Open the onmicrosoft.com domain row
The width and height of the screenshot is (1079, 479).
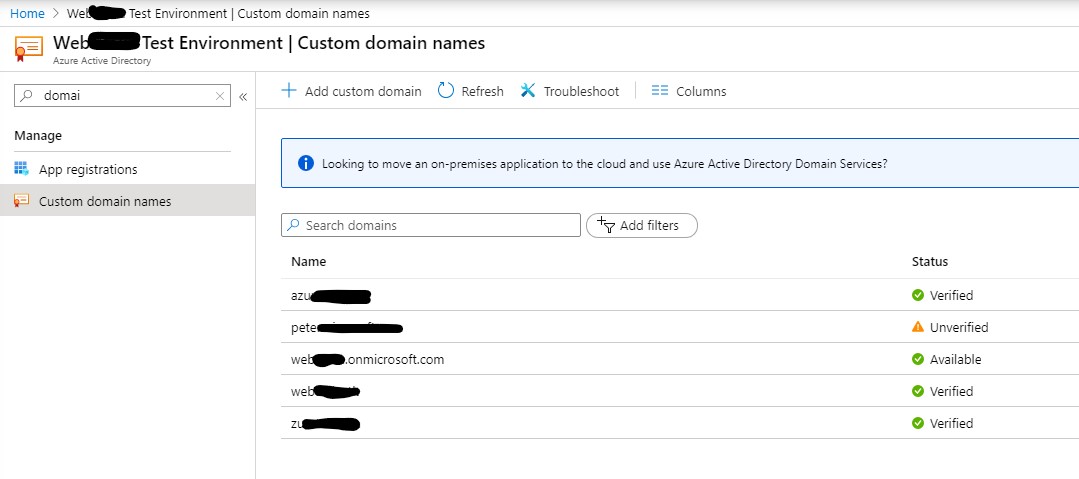tap(367, 359)
